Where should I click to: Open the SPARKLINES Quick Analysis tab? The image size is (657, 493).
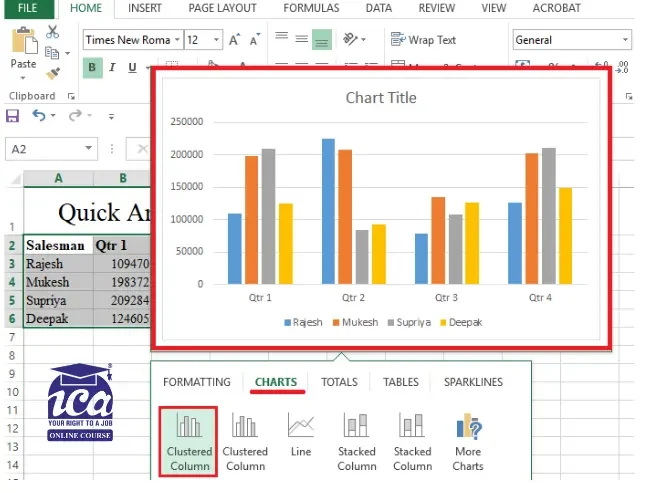click(x=473, y=382)
